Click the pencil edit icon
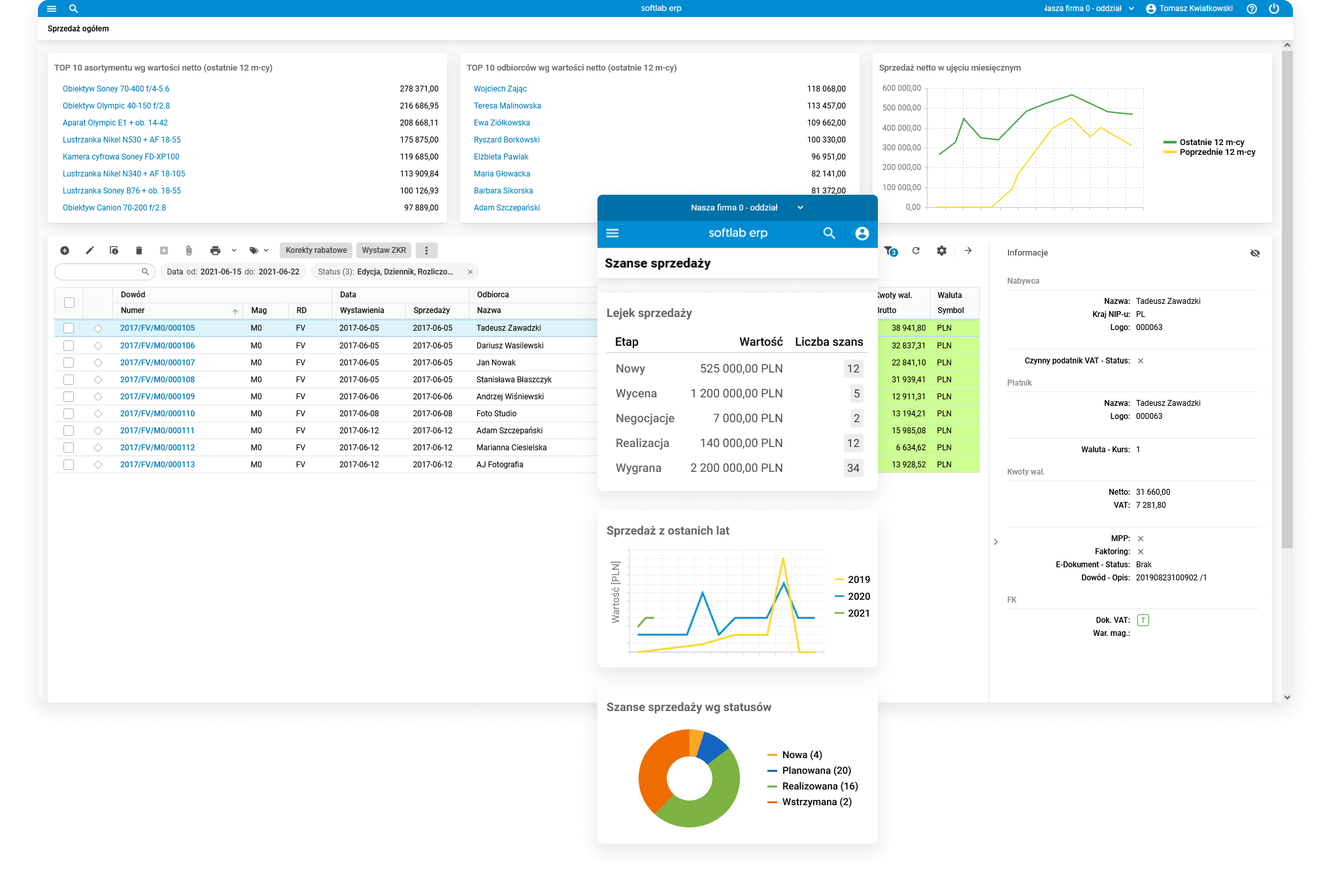 click(90, 250)
